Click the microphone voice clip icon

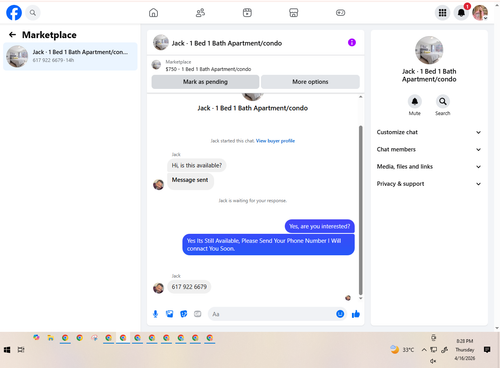(155, 314)
